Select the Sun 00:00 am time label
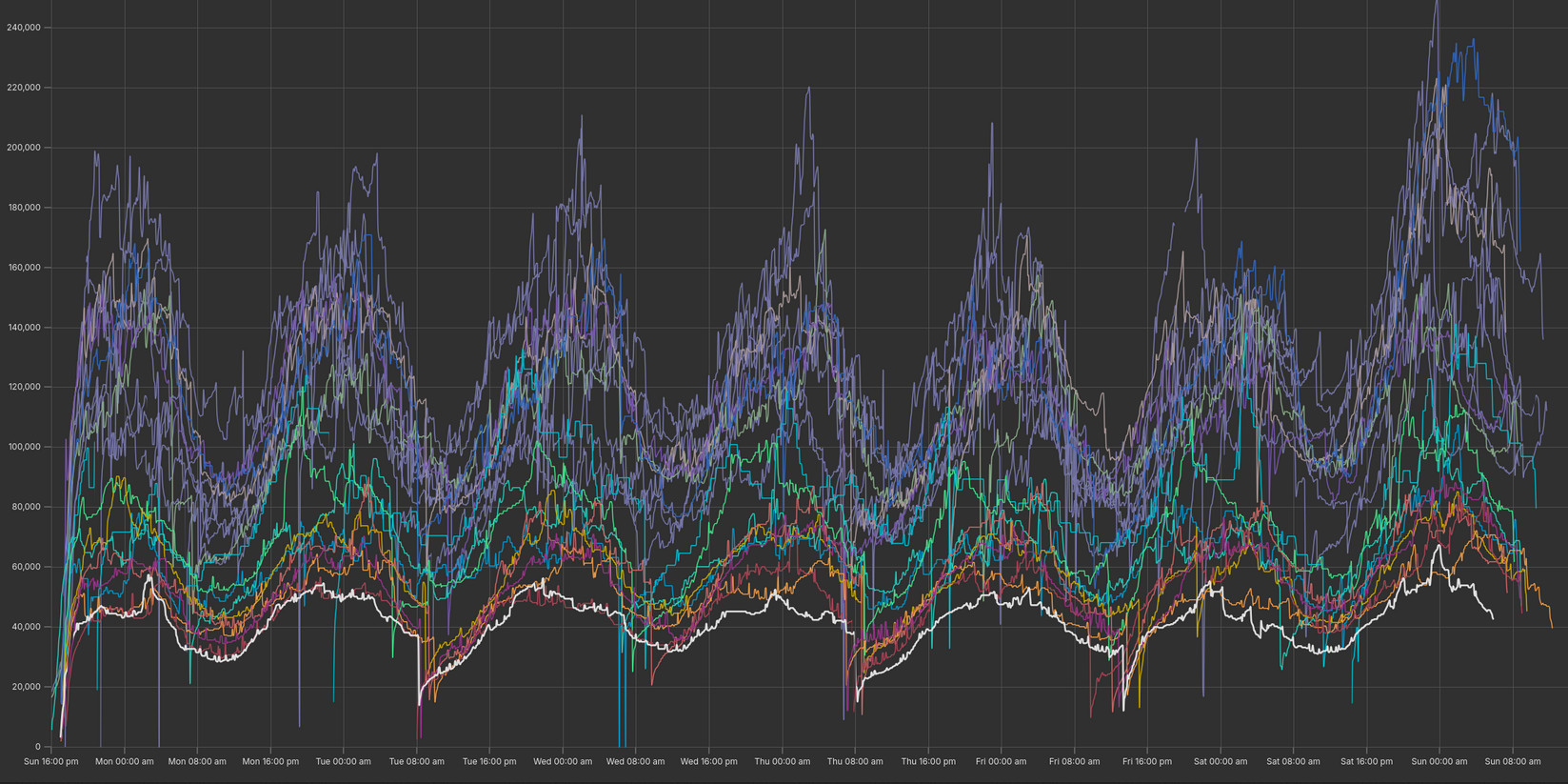Screen dimensions: 1568x784 coord(1439,761)
